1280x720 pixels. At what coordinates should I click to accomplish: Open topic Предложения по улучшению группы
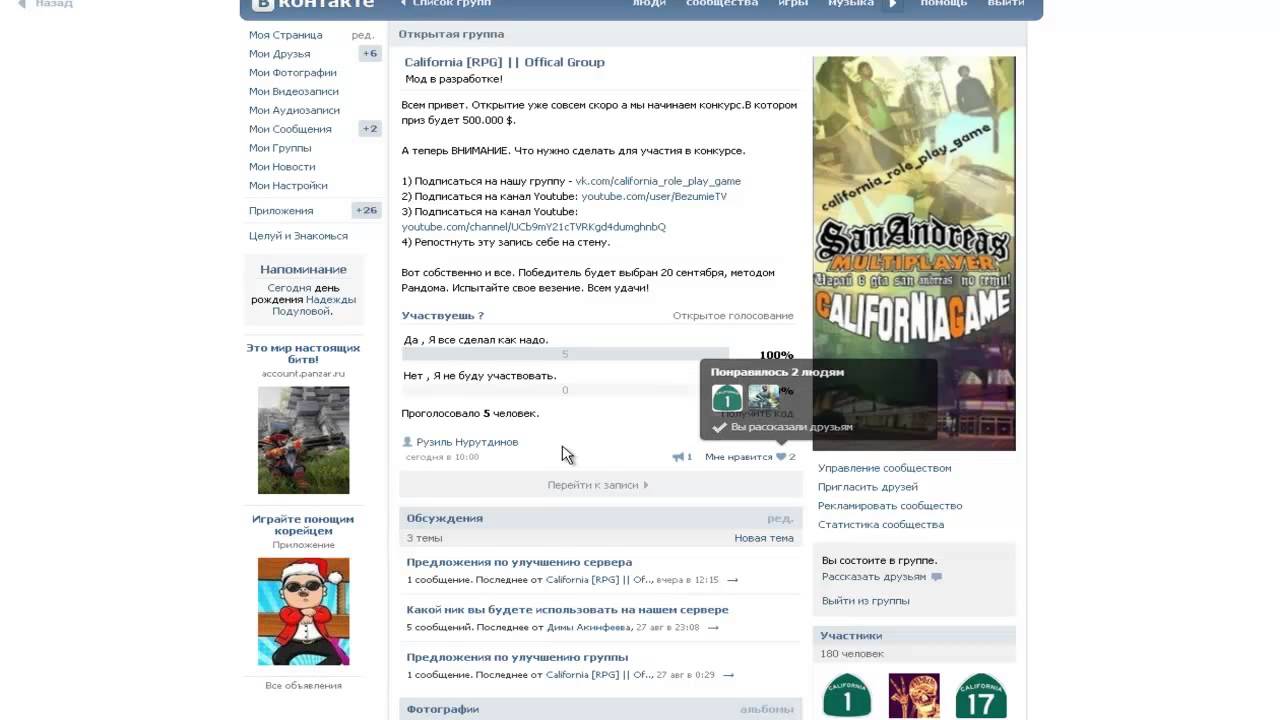pyautogui.click(x=517, y=657)
